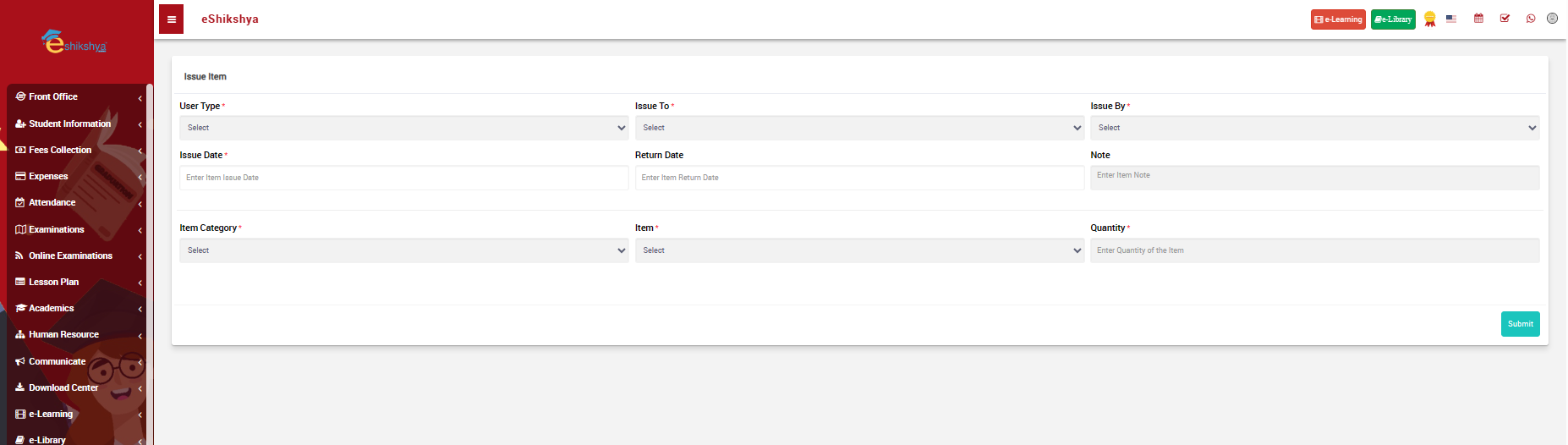Click the Issue Date input field

click(x=403, y=178)
